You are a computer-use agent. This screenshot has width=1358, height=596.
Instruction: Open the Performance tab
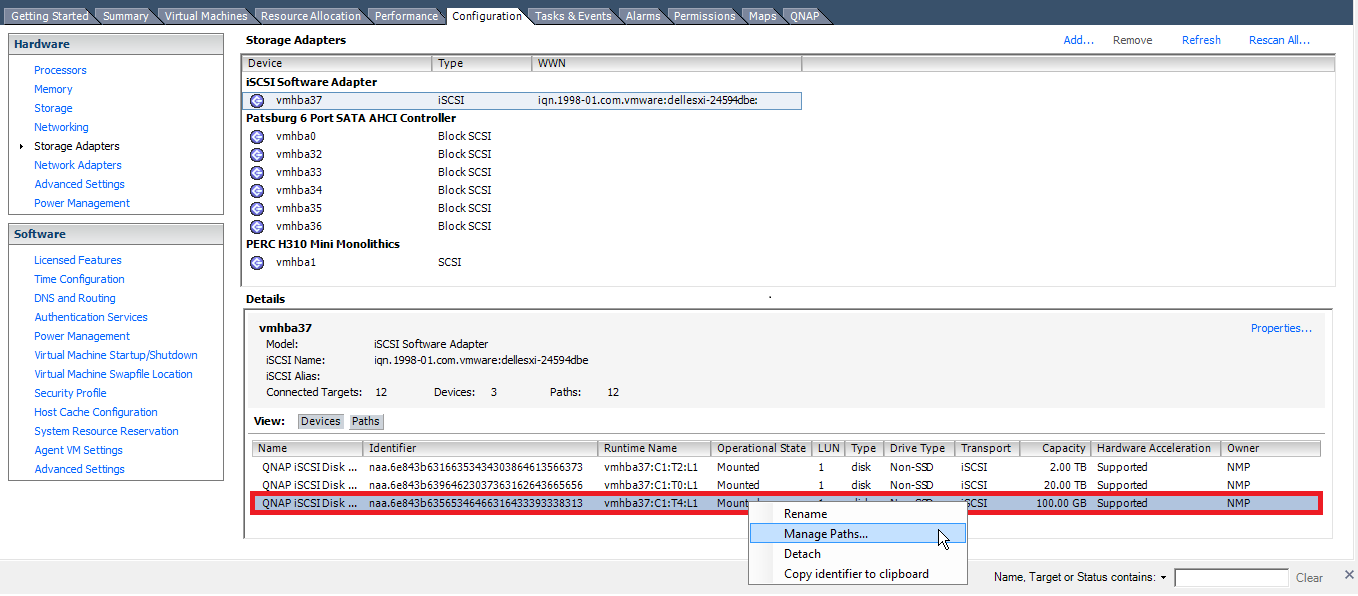coord(406,16)
